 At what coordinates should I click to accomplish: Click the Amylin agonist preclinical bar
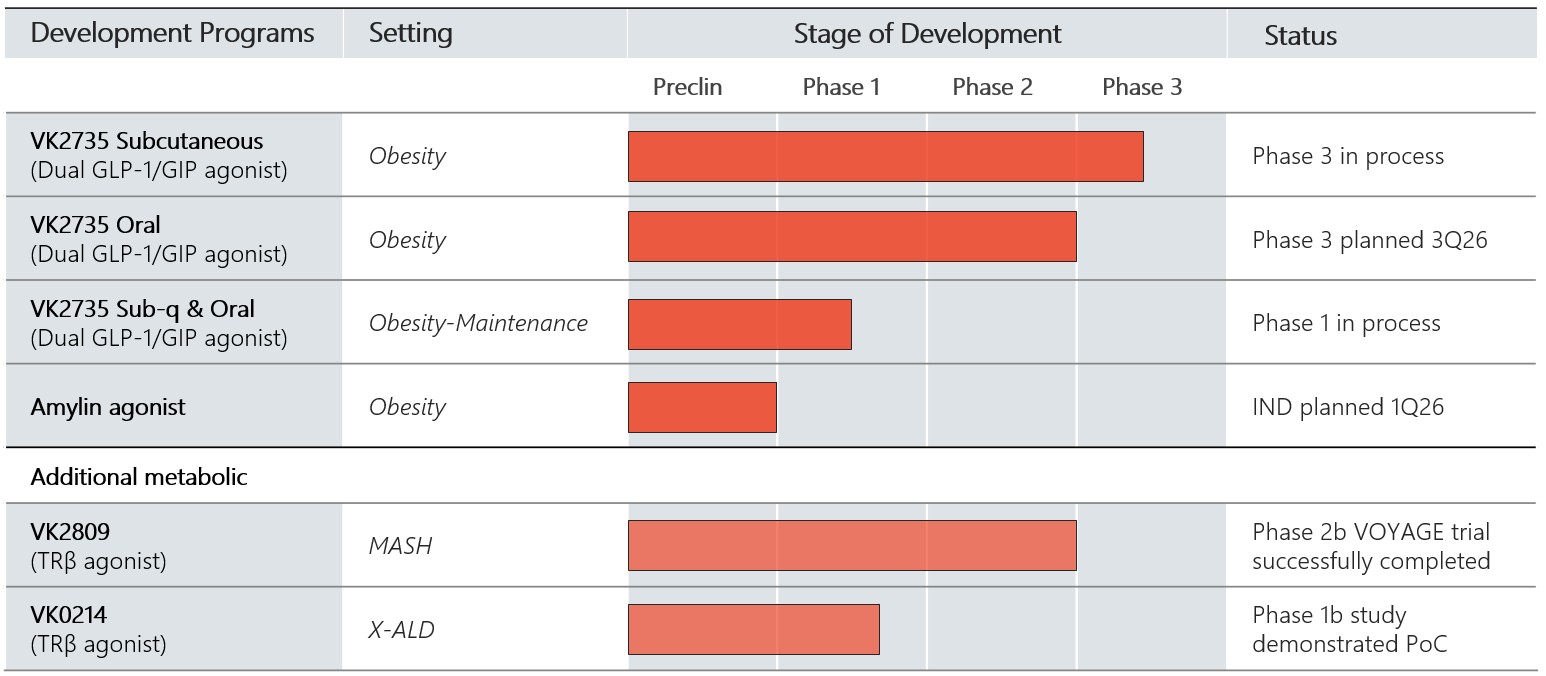(x=702, y=407)
